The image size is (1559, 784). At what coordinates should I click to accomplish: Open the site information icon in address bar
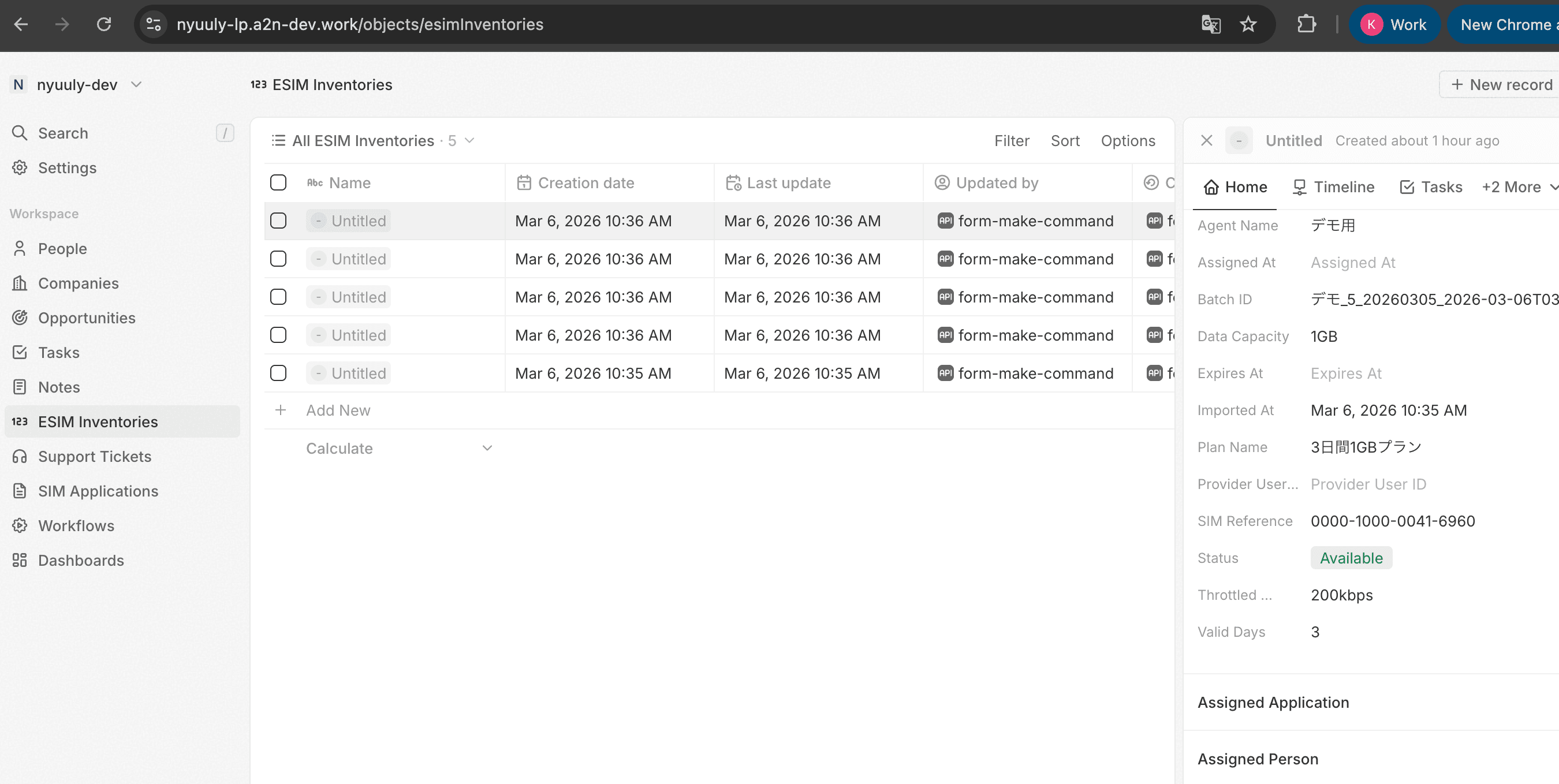click(154, 24)
